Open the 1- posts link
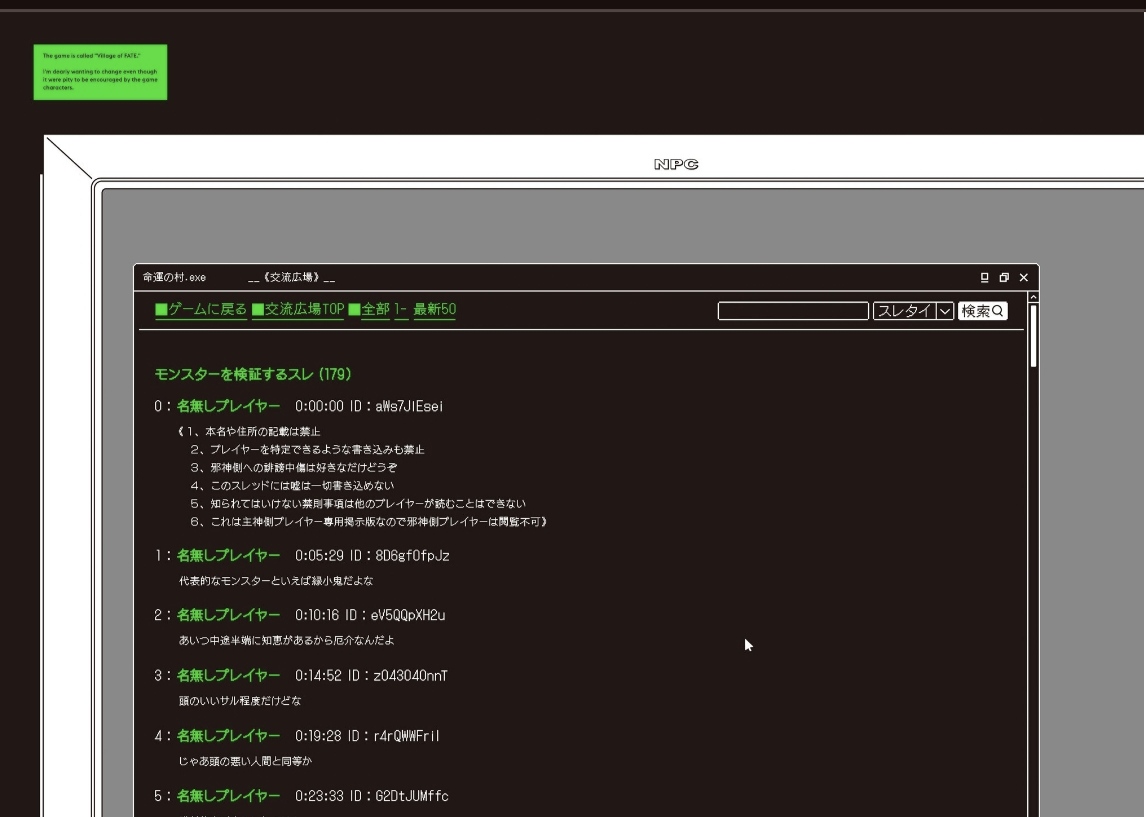This screenshot has height=817, width=1146. click(401, 309)
